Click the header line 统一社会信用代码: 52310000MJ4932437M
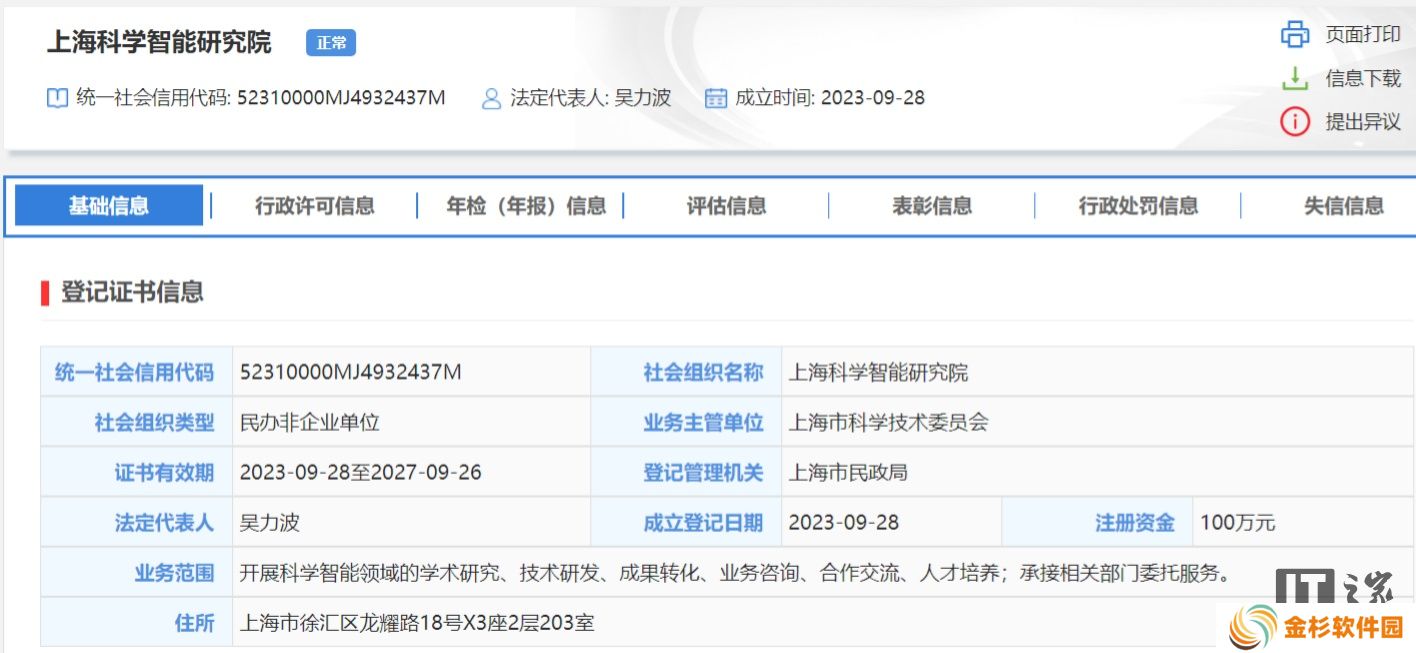 coord(261,98)
